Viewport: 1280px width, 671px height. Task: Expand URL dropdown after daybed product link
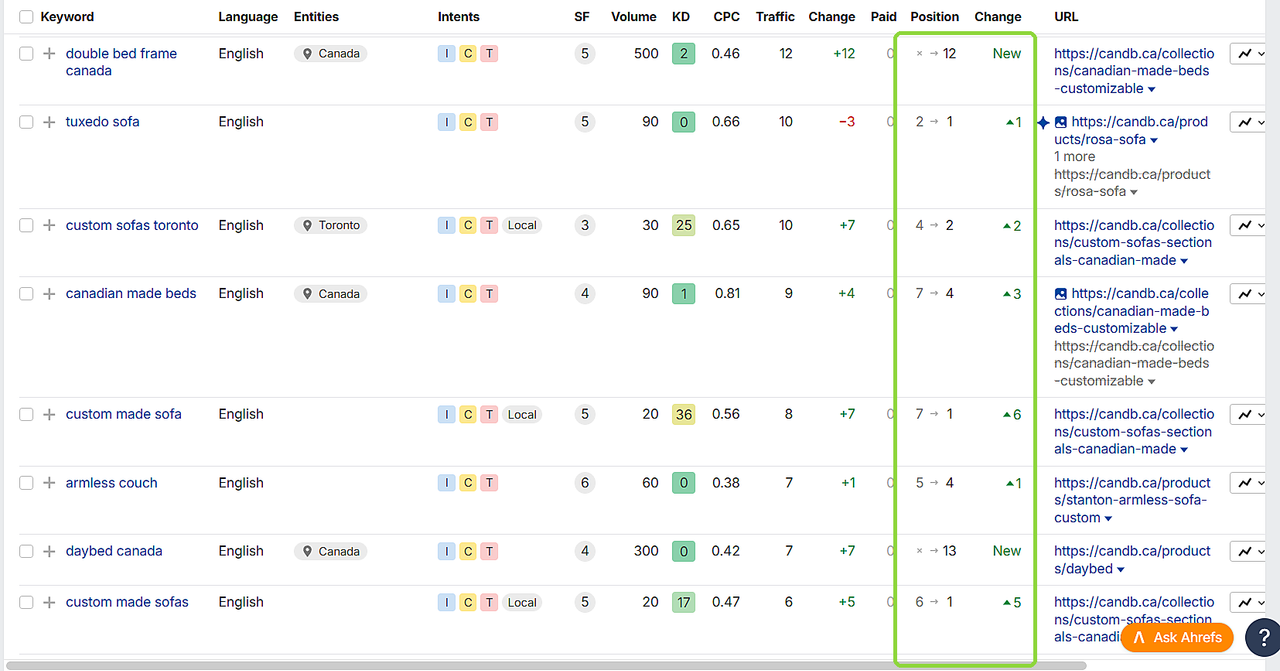coord(1120,570)
